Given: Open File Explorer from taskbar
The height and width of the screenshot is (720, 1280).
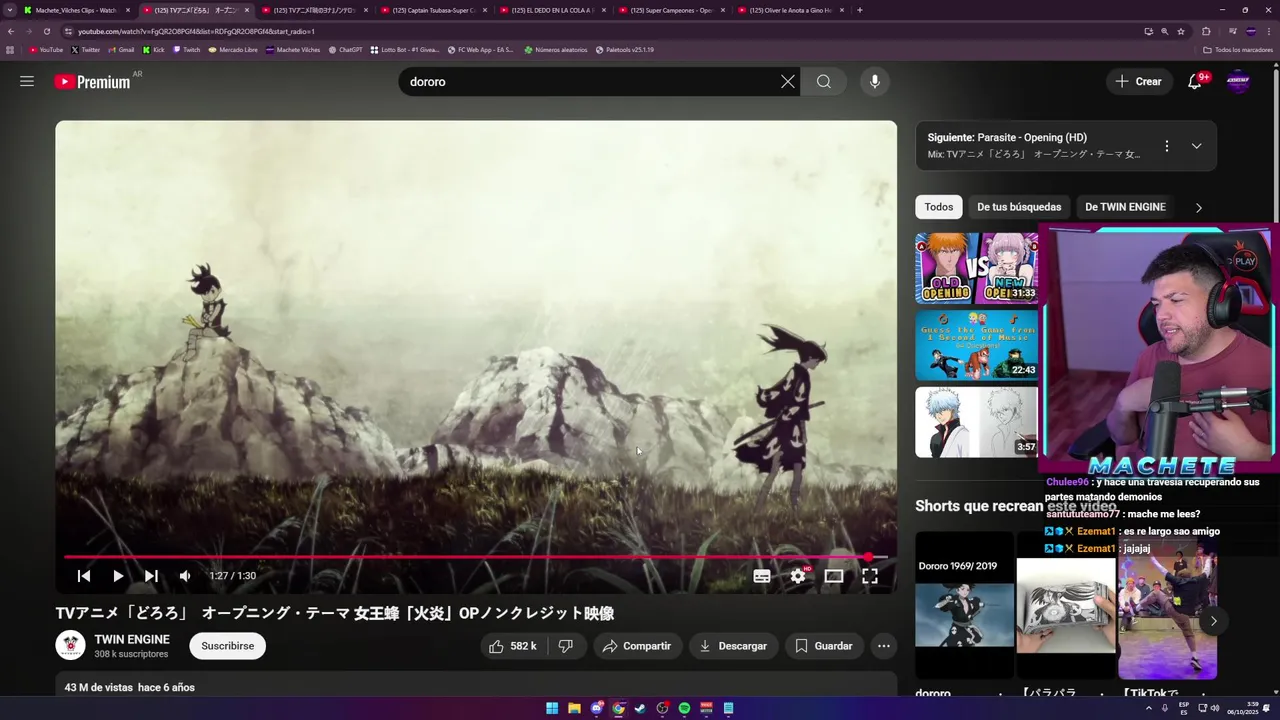Looking at the screenshot, I should 574,708.
